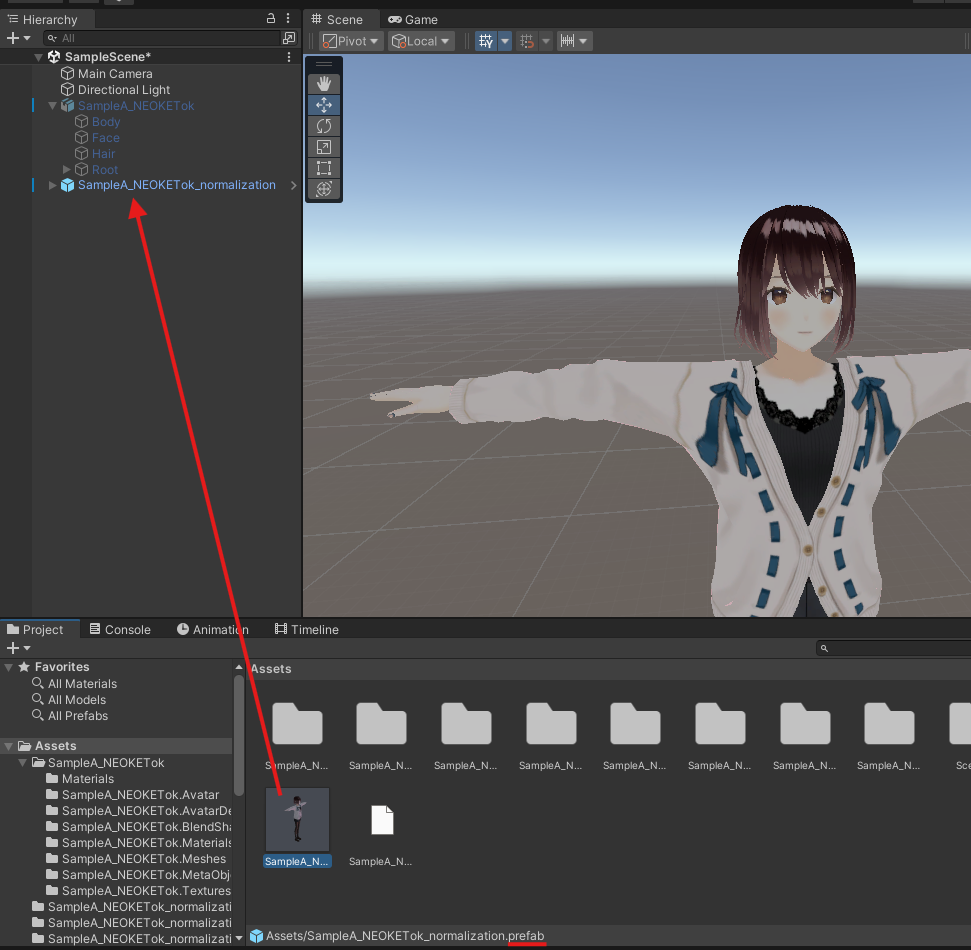The width and height of the screenshot is (971, 950).
Task: Select the SampleA_NEOKETok_normalization prefab thumbnail
Action: coord(297,818)
